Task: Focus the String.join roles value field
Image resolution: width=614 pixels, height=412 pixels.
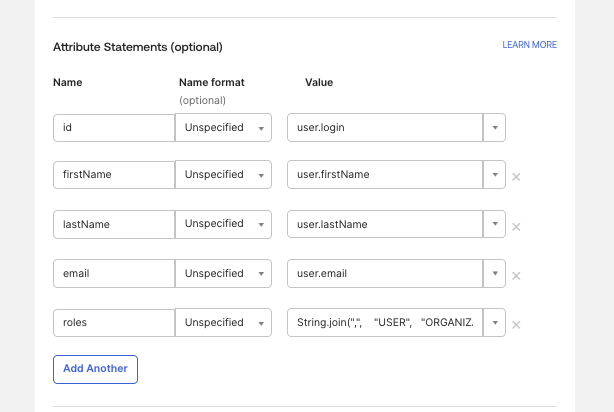Action: coord(385,323)
